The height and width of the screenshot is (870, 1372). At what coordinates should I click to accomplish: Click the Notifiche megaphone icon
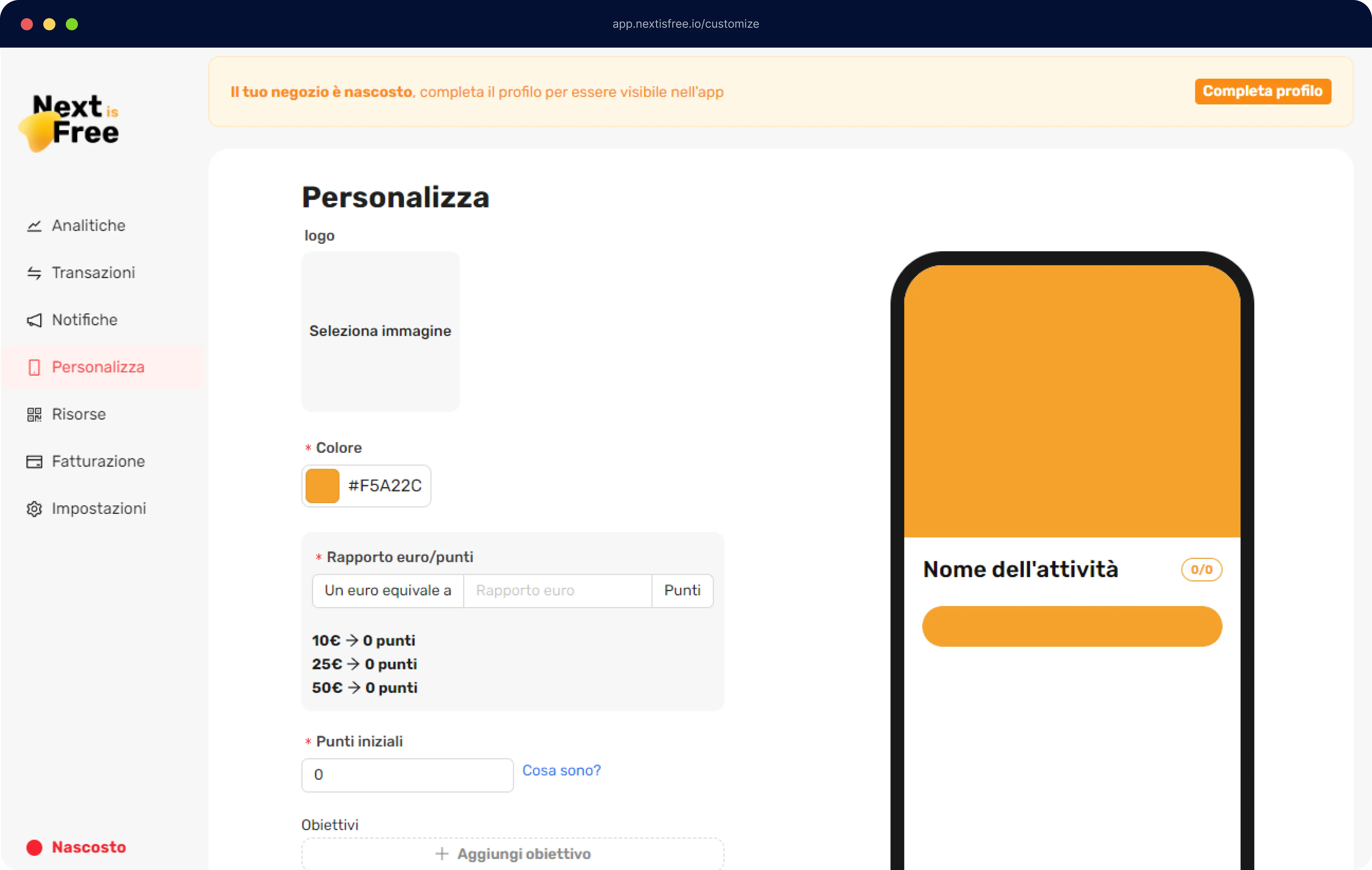tap(34, 320)
